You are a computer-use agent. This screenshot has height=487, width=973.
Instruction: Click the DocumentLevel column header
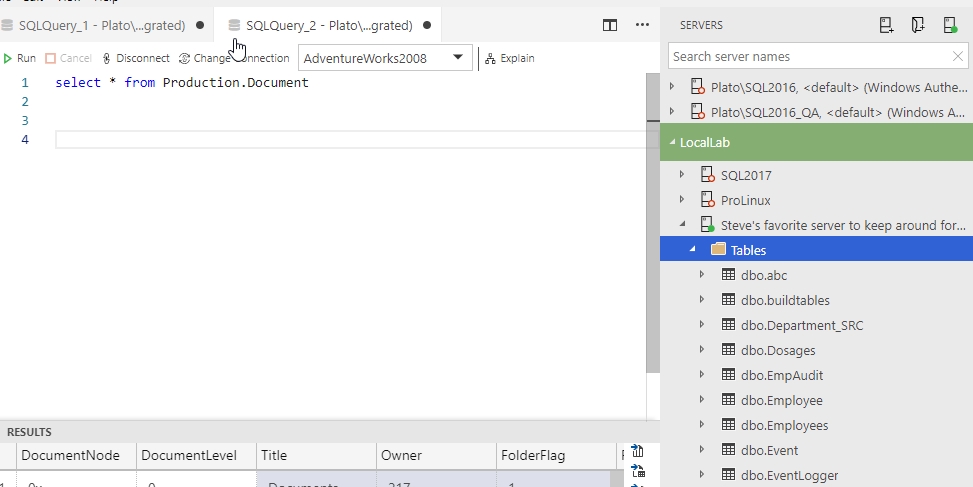[x=196, y=455]
